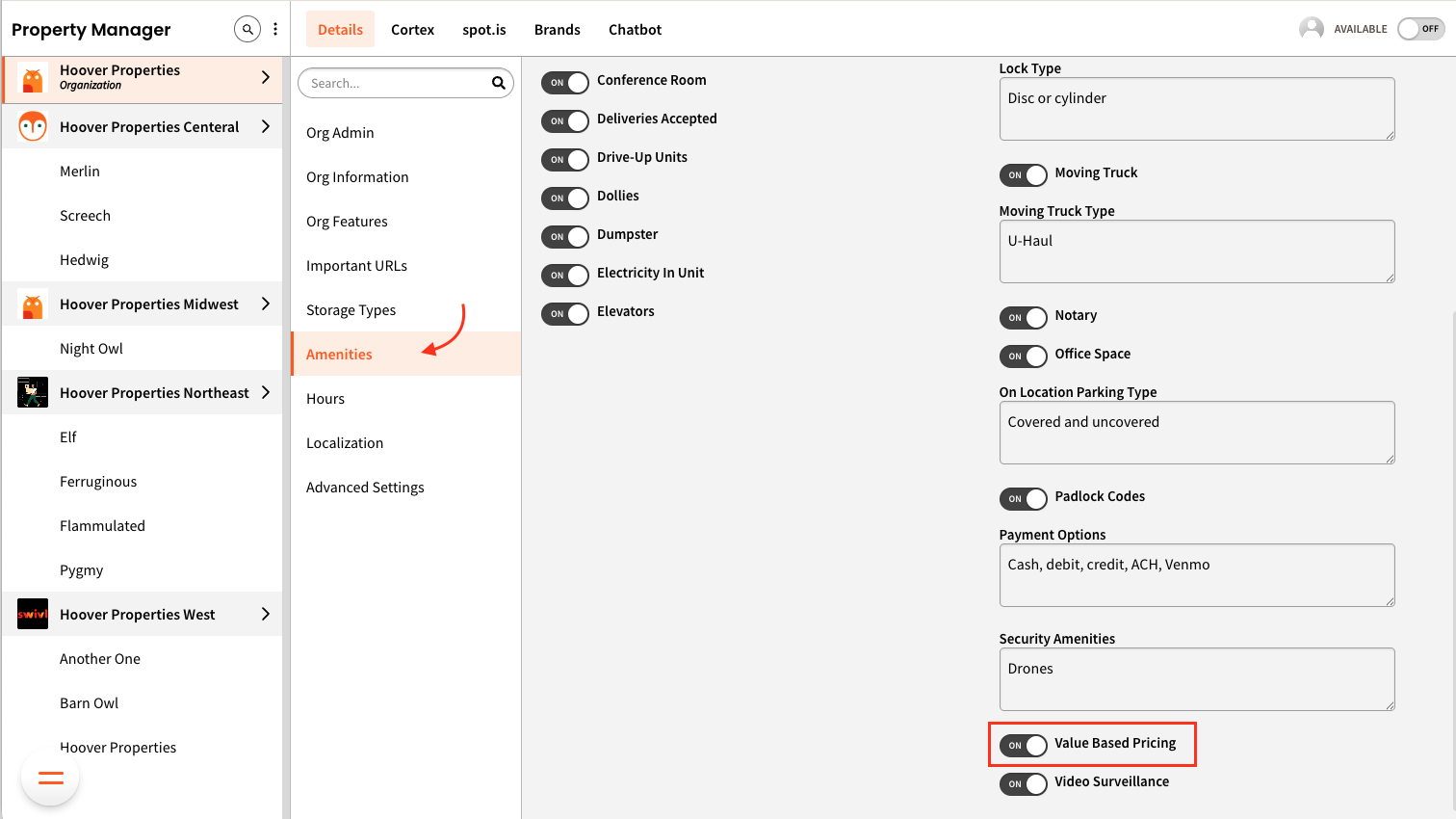This screenshot has height=819, width=1456.
Task: Switch to the Cortex tab
Action: [x=412, y=30]
